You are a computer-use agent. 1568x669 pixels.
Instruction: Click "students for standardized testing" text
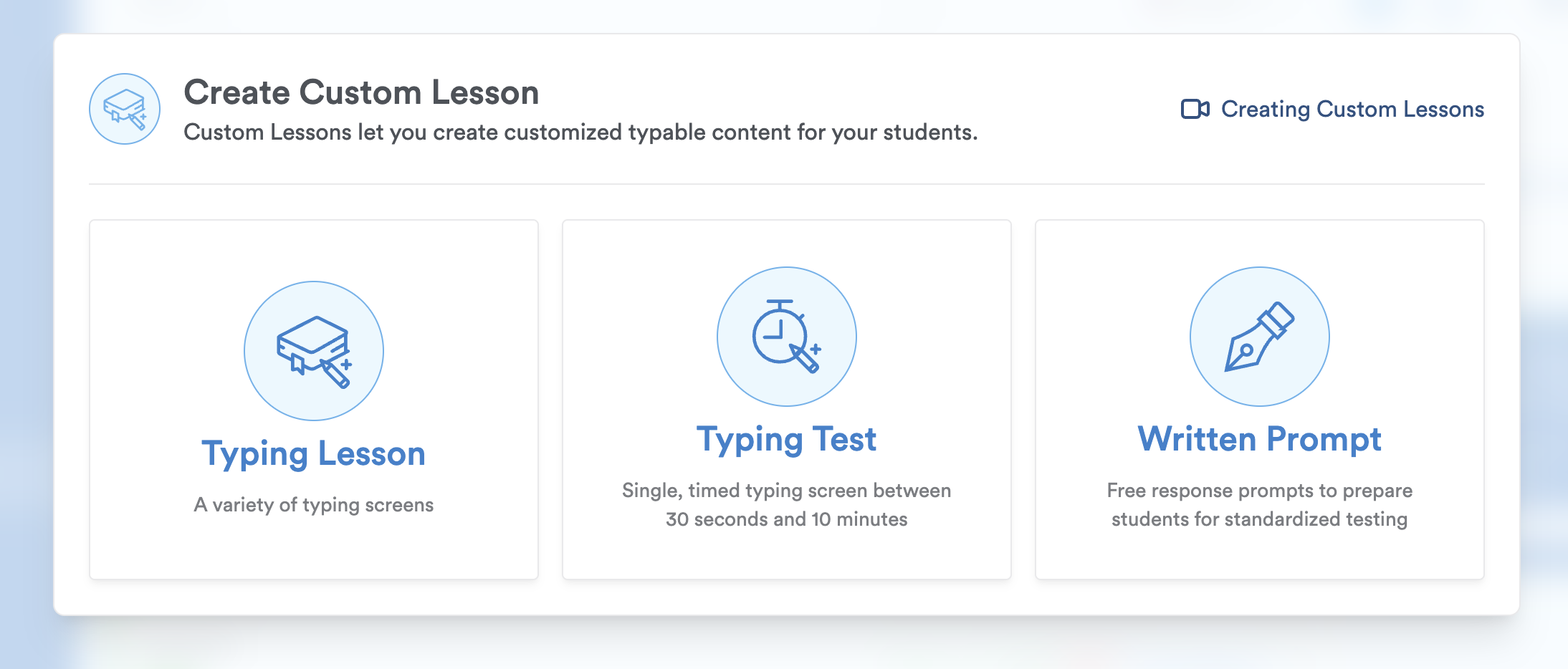point(1259,519)
